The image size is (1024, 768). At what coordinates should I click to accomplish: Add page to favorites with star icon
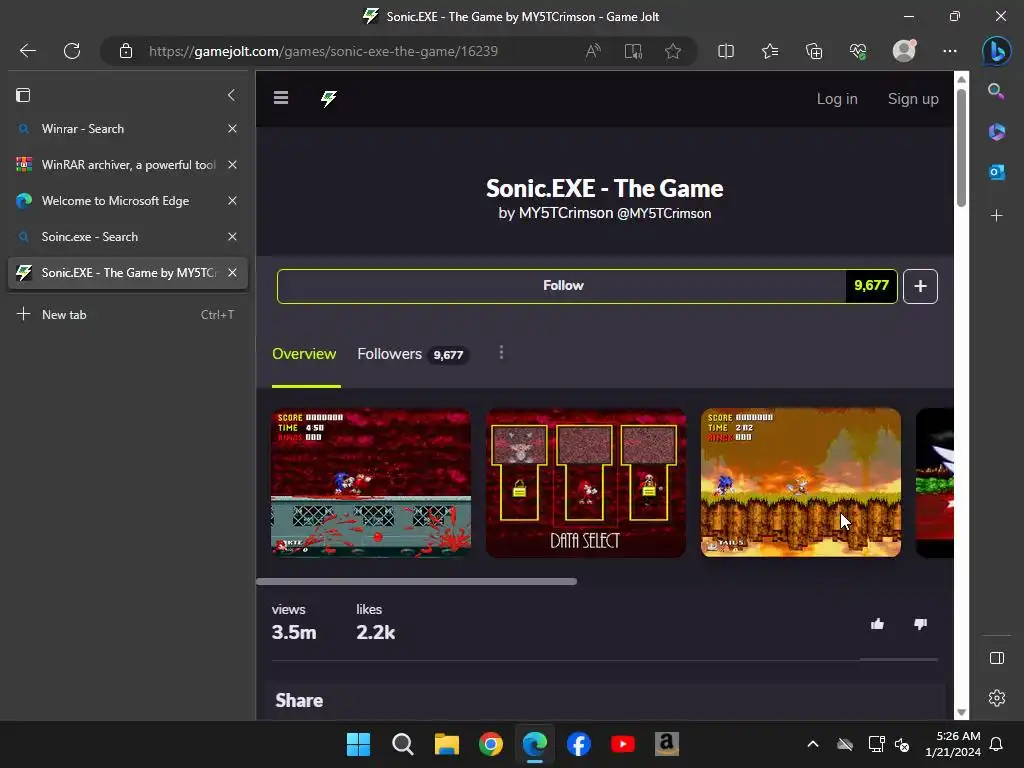click(x=673, y=51)
